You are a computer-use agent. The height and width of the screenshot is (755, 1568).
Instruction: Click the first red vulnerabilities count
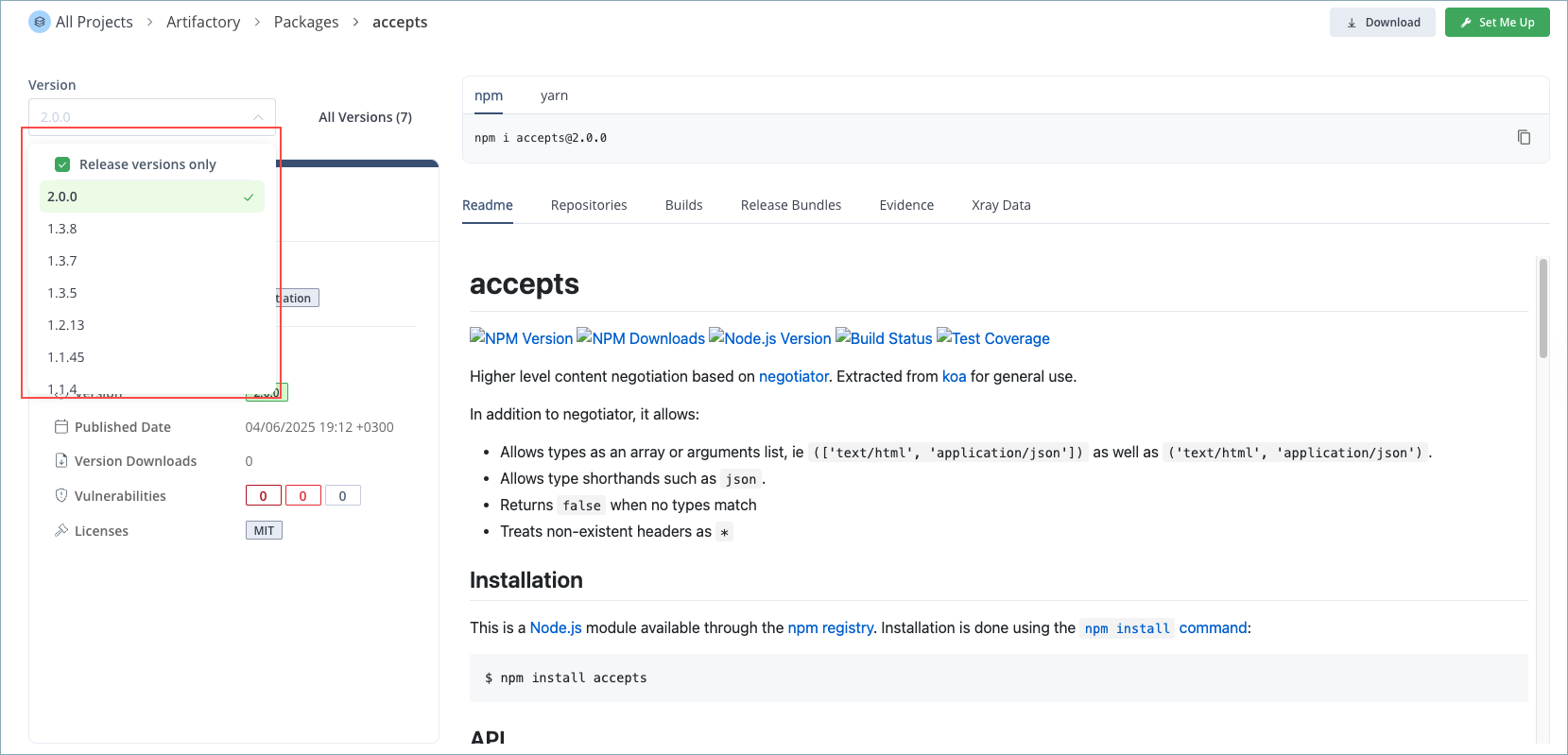[263, 496]
